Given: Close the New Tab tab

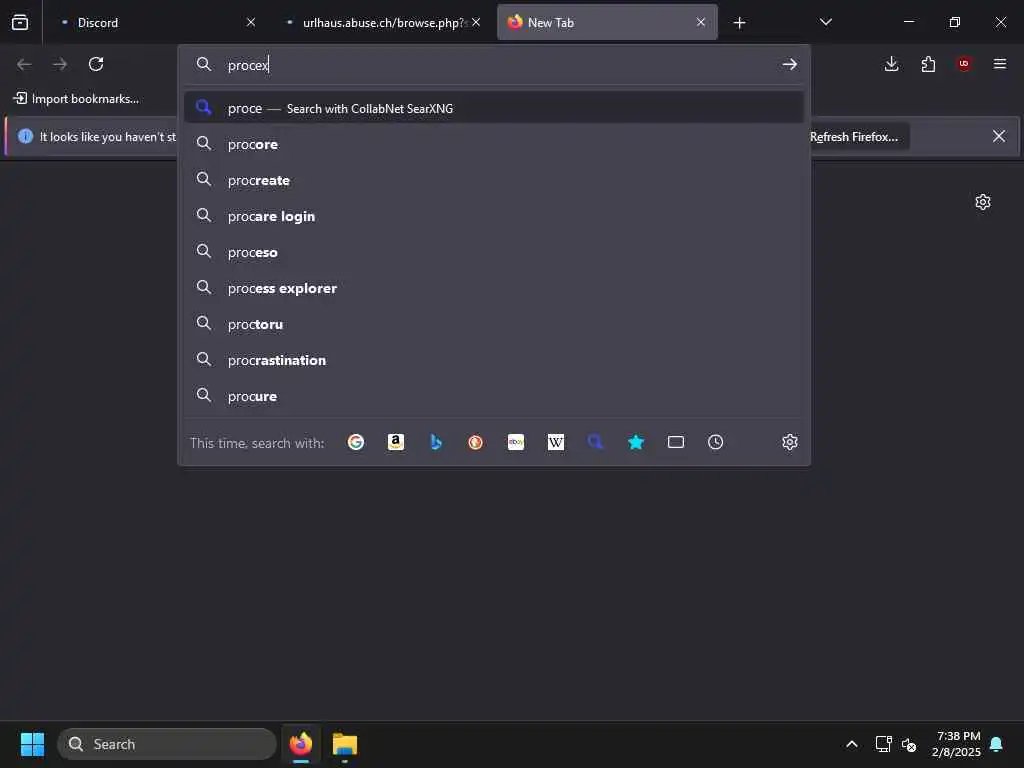Looking at the screenshot, I should click(x=701, y=22).
